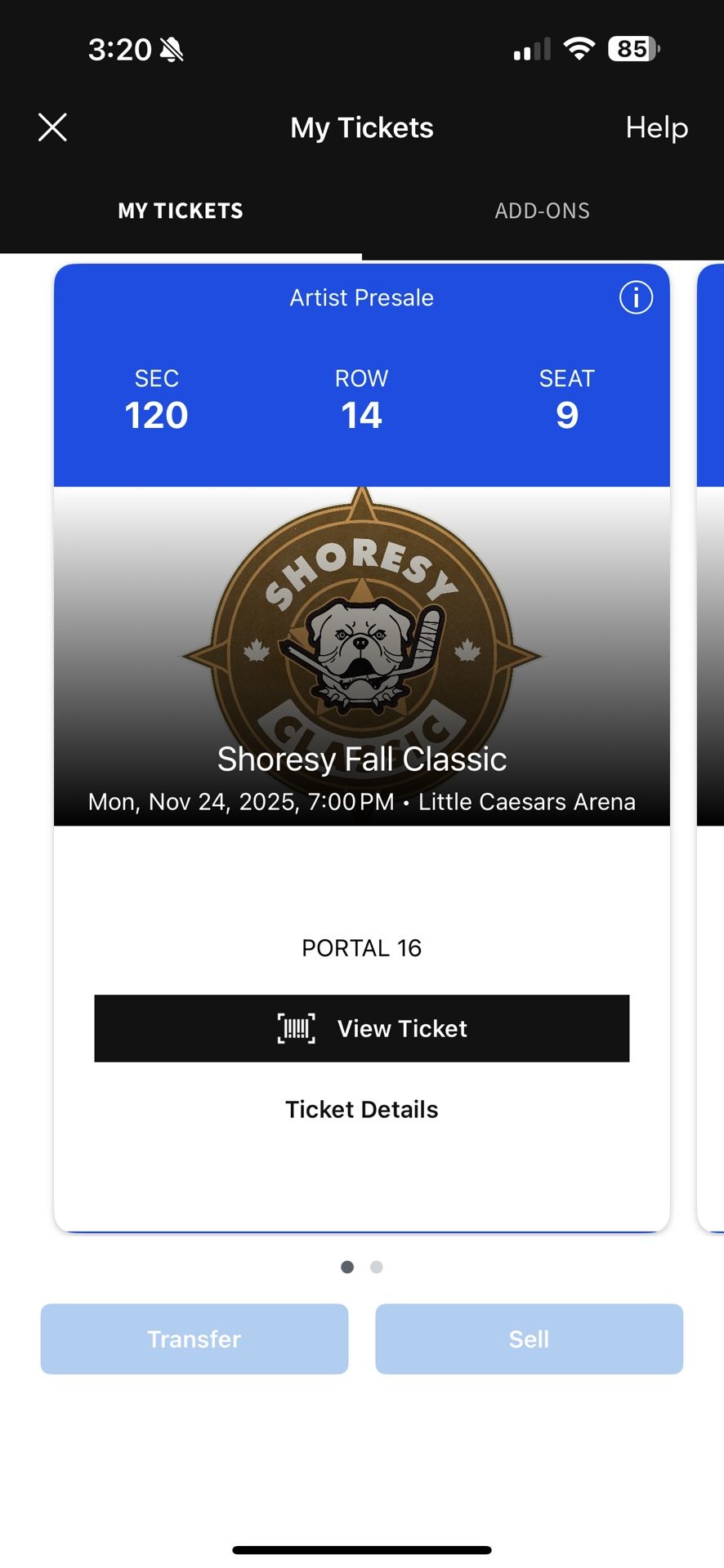724x1568 pixels.
Task: Tap the circled info toggle on the ticket
Action: click(x=636, y=298)
